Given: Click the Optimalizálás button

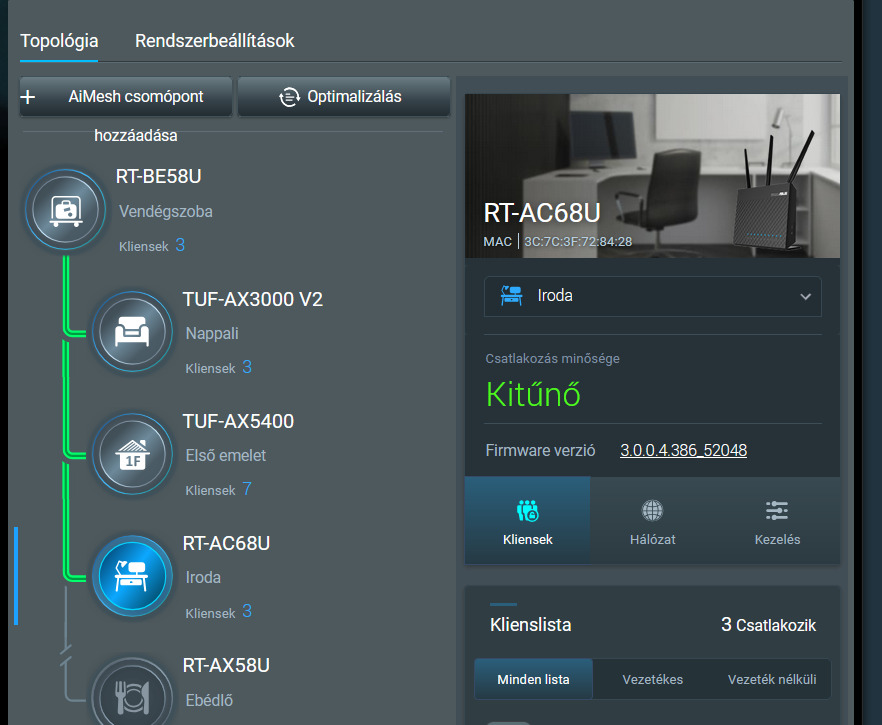Looking at the screenshot, I should [x=344, y=97].
